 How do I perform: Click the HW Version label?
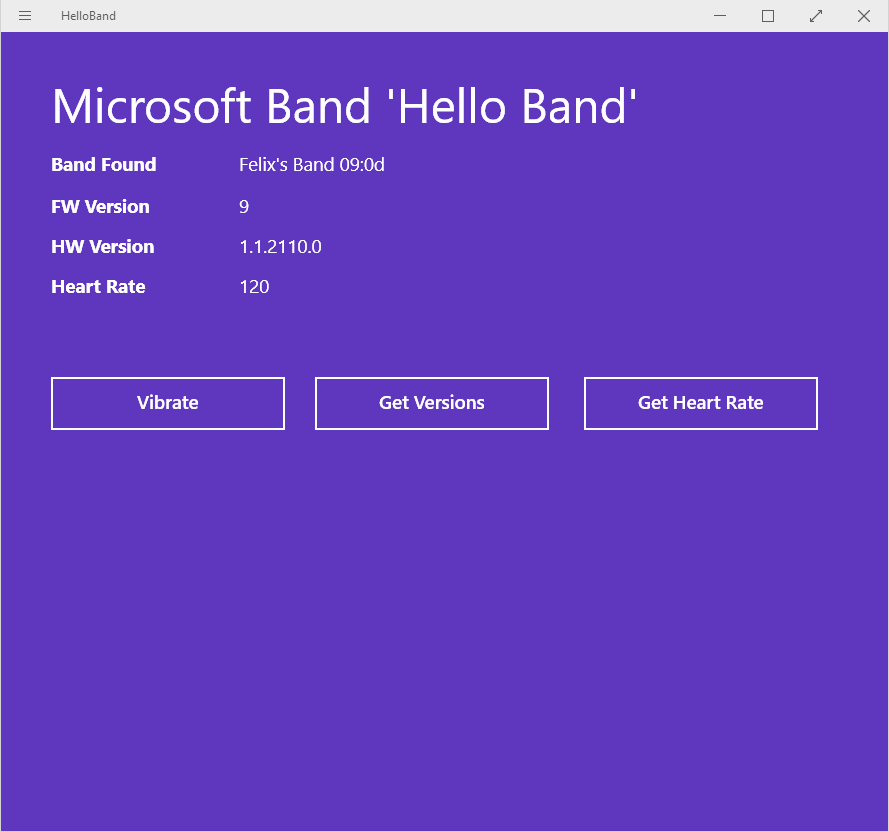click(x=103, y=247)
